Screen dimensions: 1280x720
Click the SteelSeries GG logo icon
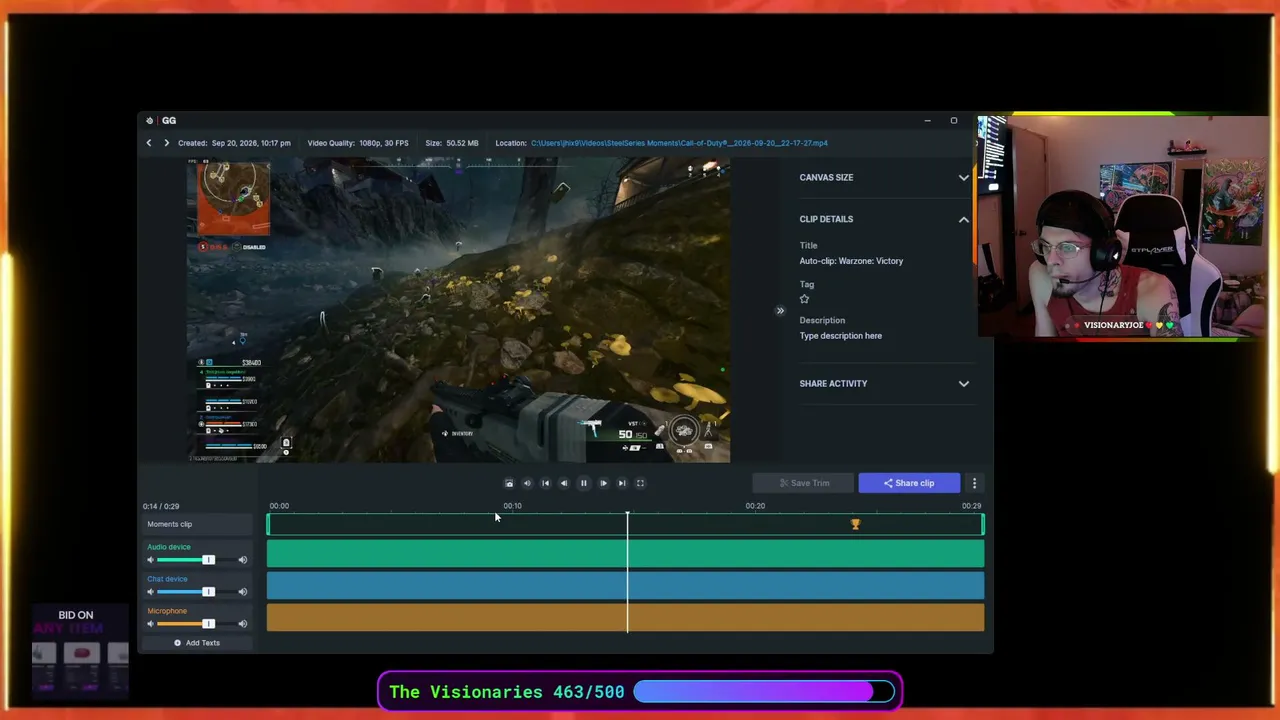coord(150,121)
